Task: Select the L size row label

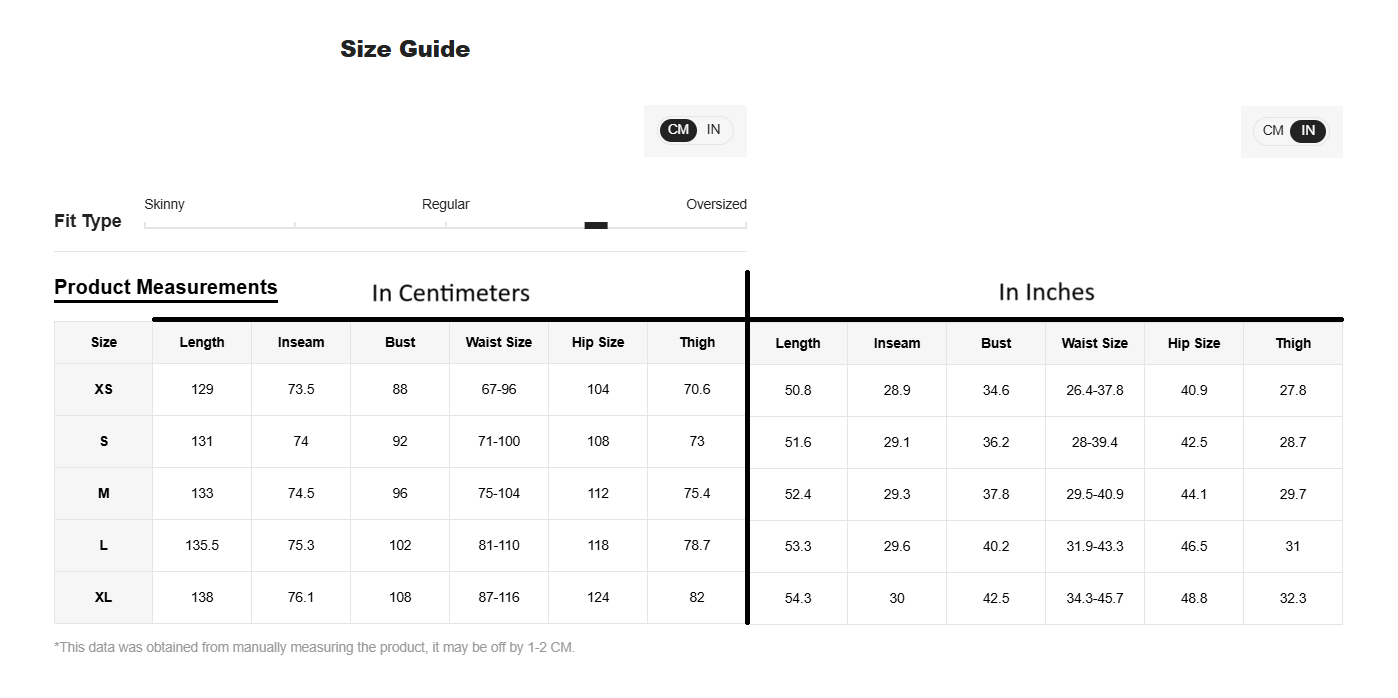Action: coord(104,545)
